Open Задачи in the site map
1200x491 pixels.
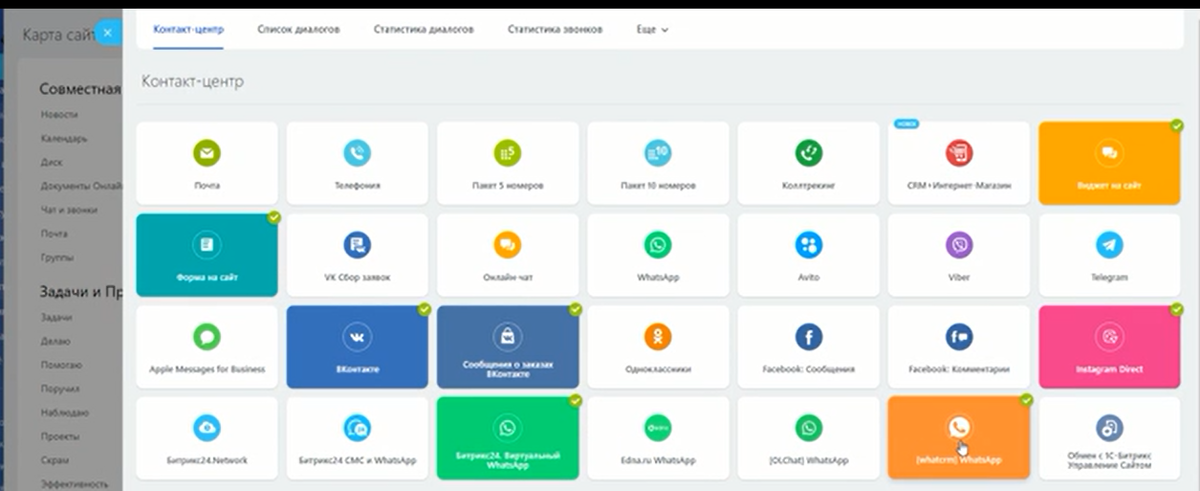pos(56,317)
